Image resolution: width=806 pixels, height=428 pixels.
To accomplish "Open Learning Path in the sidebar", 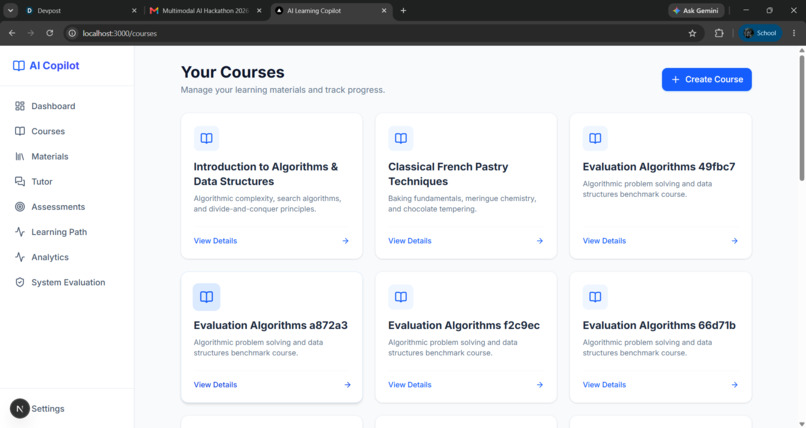I will [x=67, y=232].
